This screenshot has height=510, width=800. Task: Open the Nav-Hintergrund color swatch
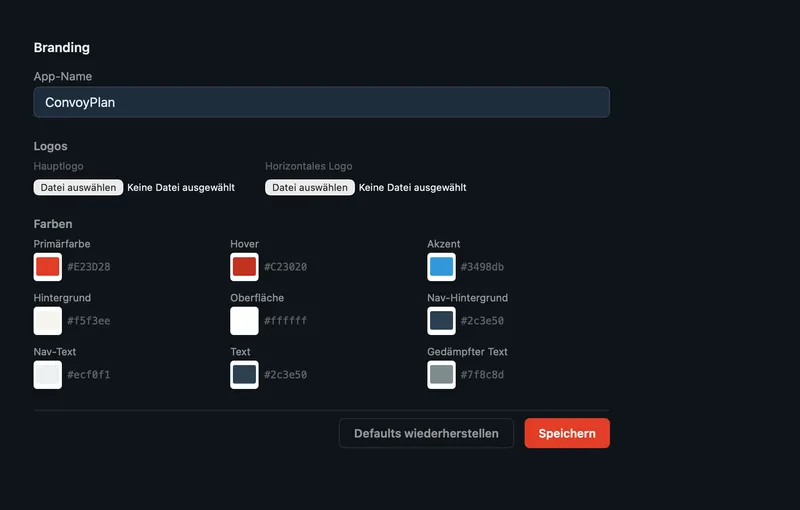(441, 321)
